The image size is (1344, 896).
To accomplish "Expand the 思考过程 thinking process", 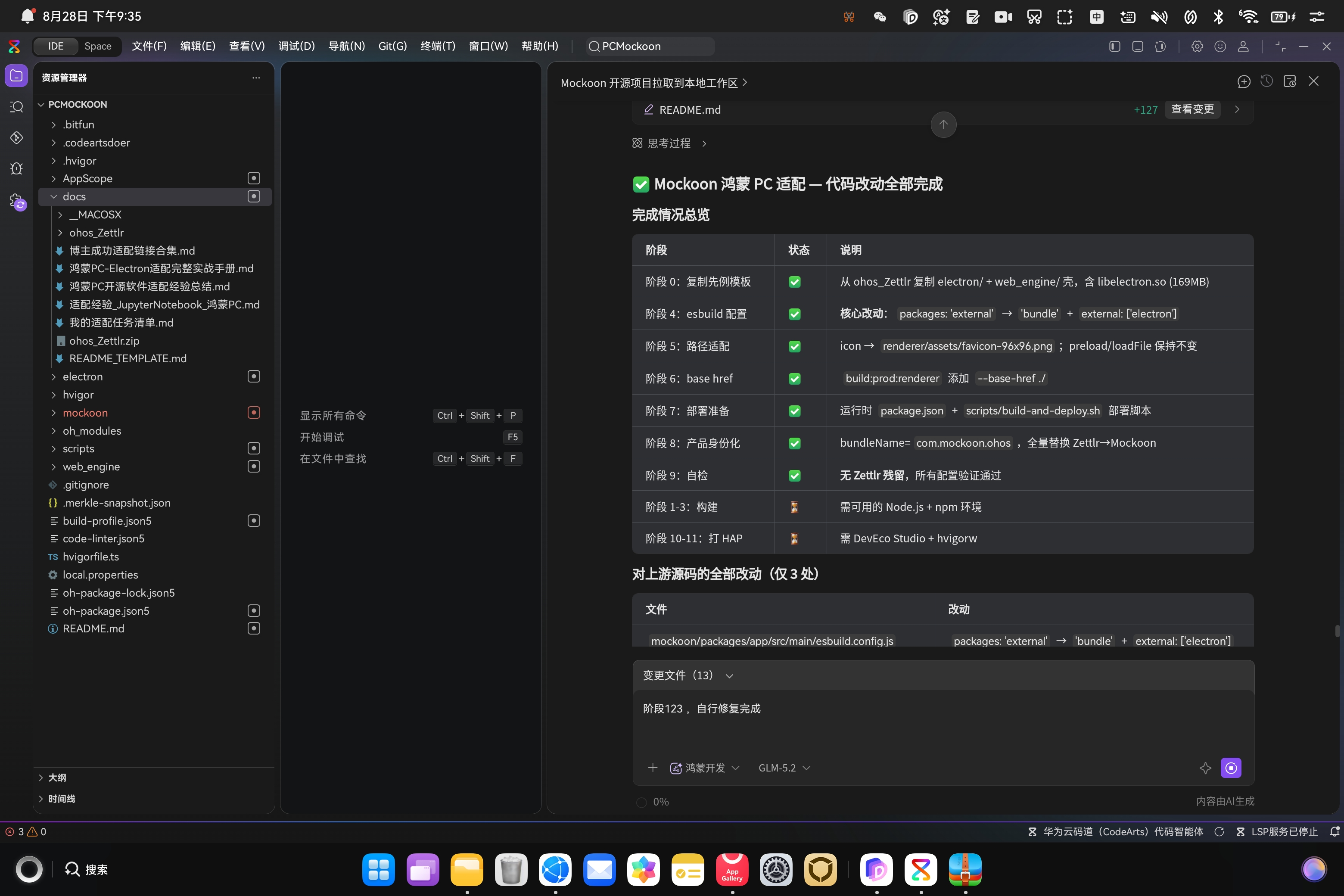I will (x=669, y=143).
